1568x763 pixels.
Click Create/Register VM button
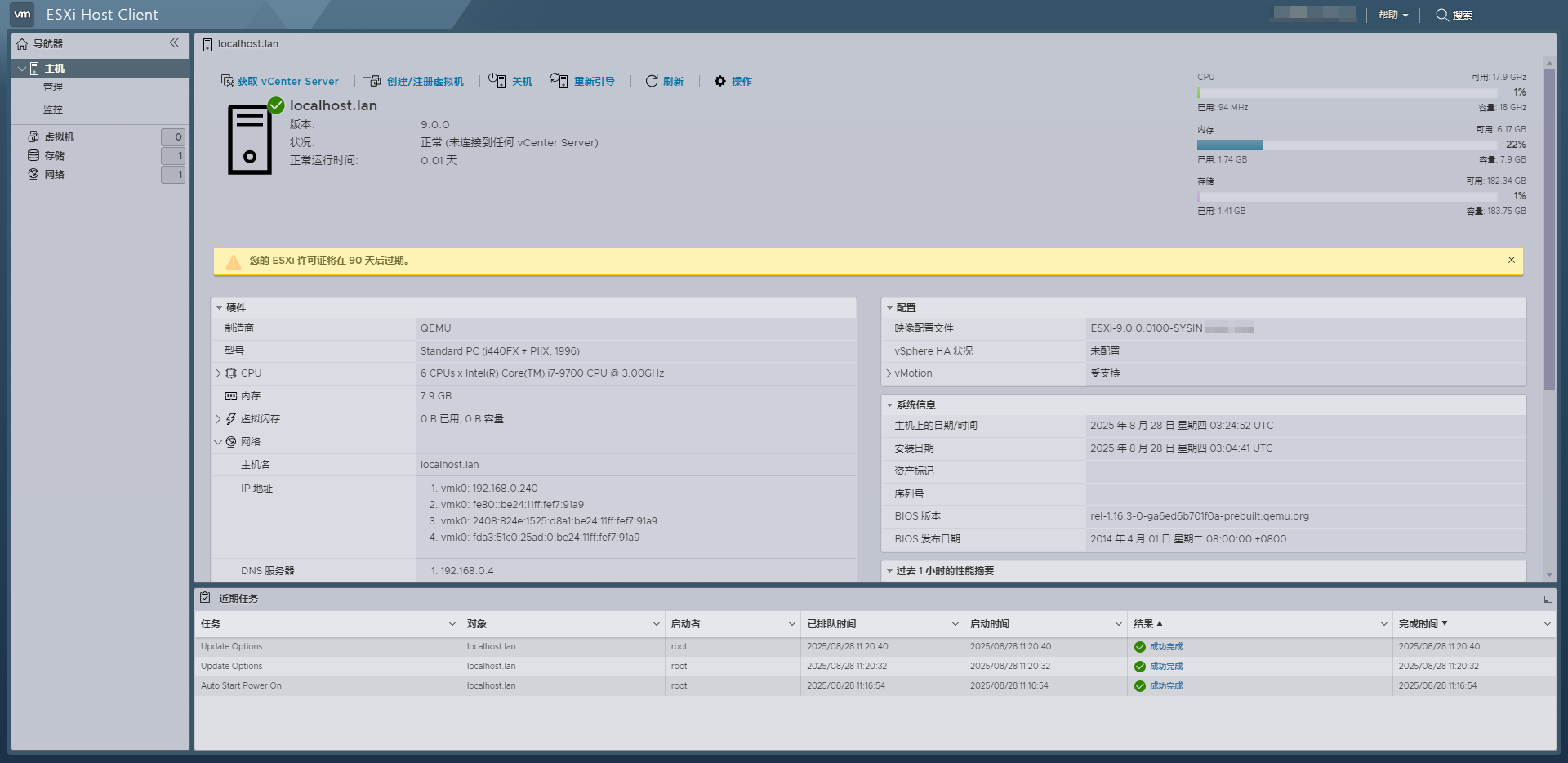click(x=425, y=82)
